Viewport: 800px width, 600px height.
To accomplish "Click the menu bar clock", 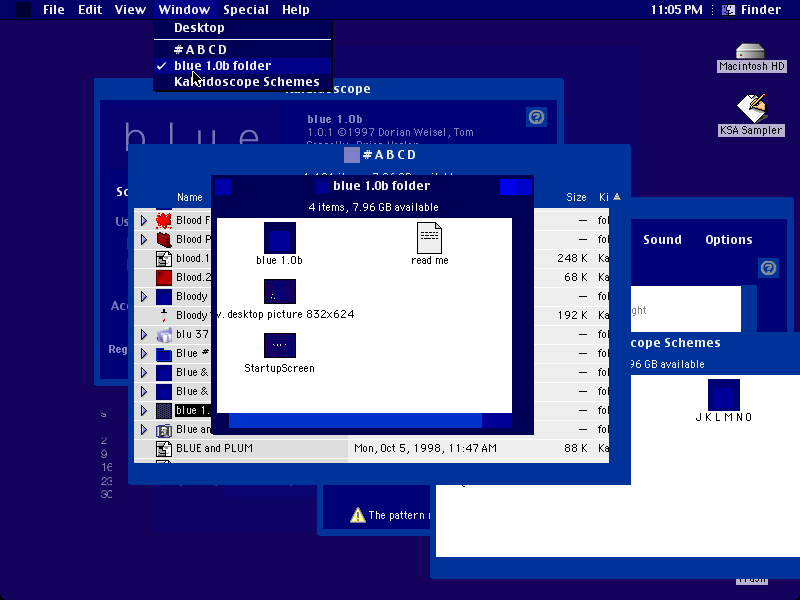I will tap(677, 10).
